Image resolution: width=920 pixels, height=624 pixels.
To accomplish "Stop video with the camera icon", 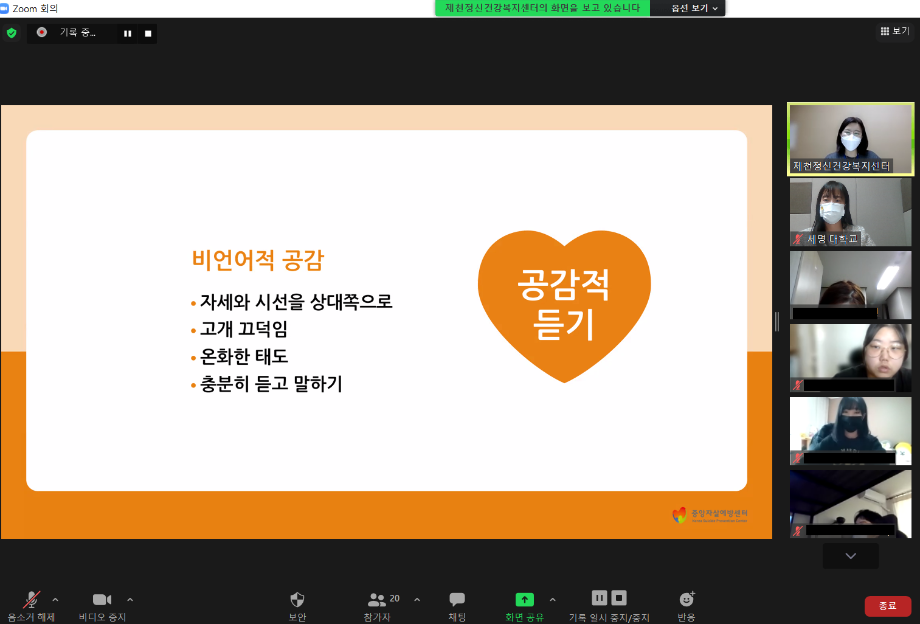I will [x=102, y=600].
